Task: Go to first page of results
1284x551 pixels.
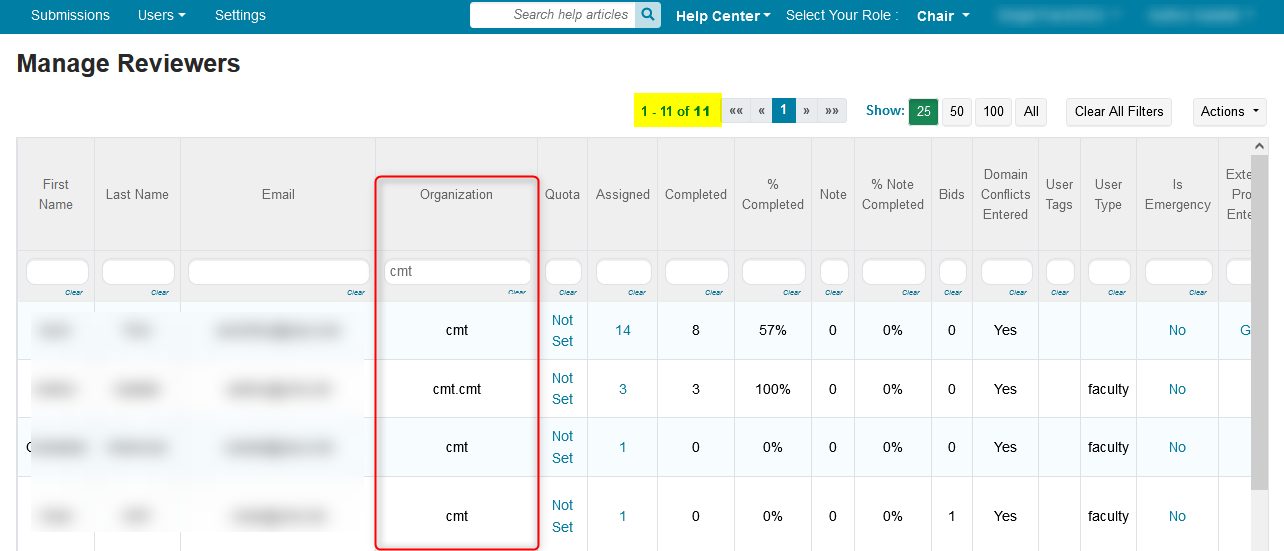Action: click(736, 111)
